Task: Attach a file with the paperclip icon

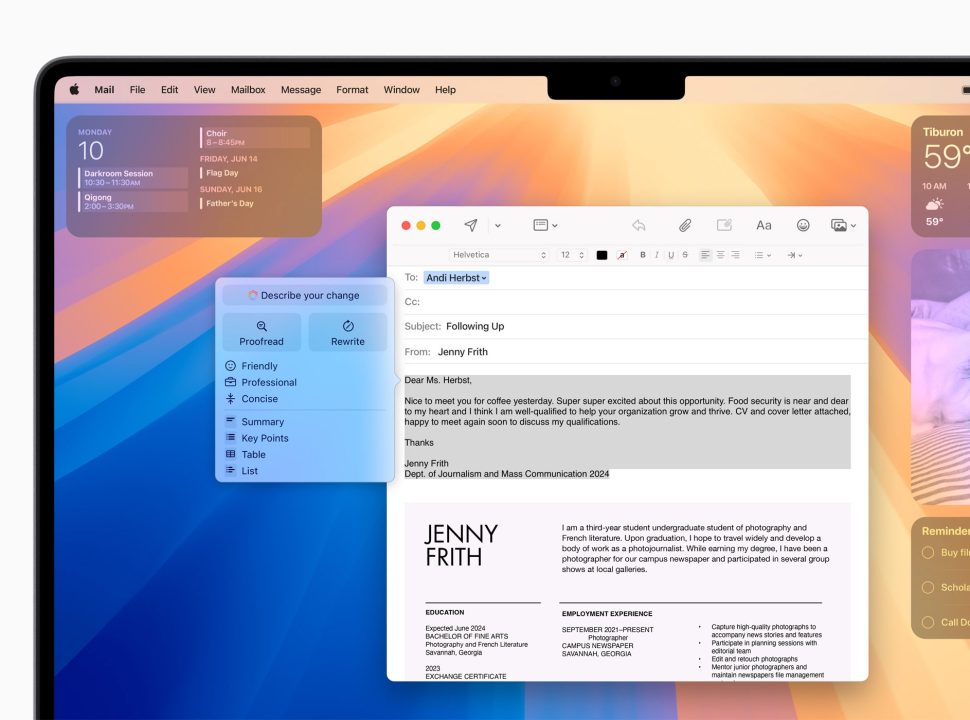Action: click(684, 225)
